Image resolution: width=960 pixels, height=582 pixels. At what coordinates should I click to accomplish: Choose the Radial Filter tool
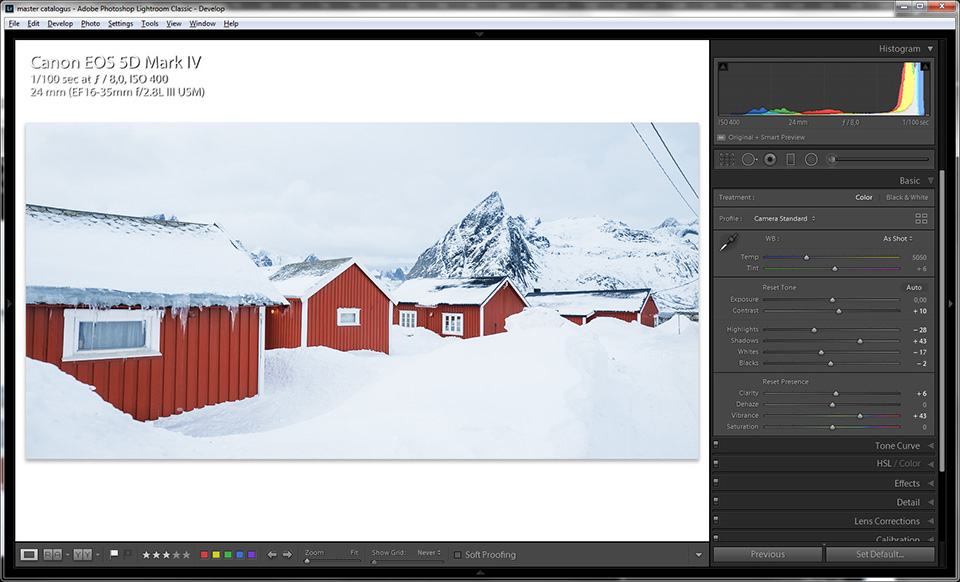point(811,159)
